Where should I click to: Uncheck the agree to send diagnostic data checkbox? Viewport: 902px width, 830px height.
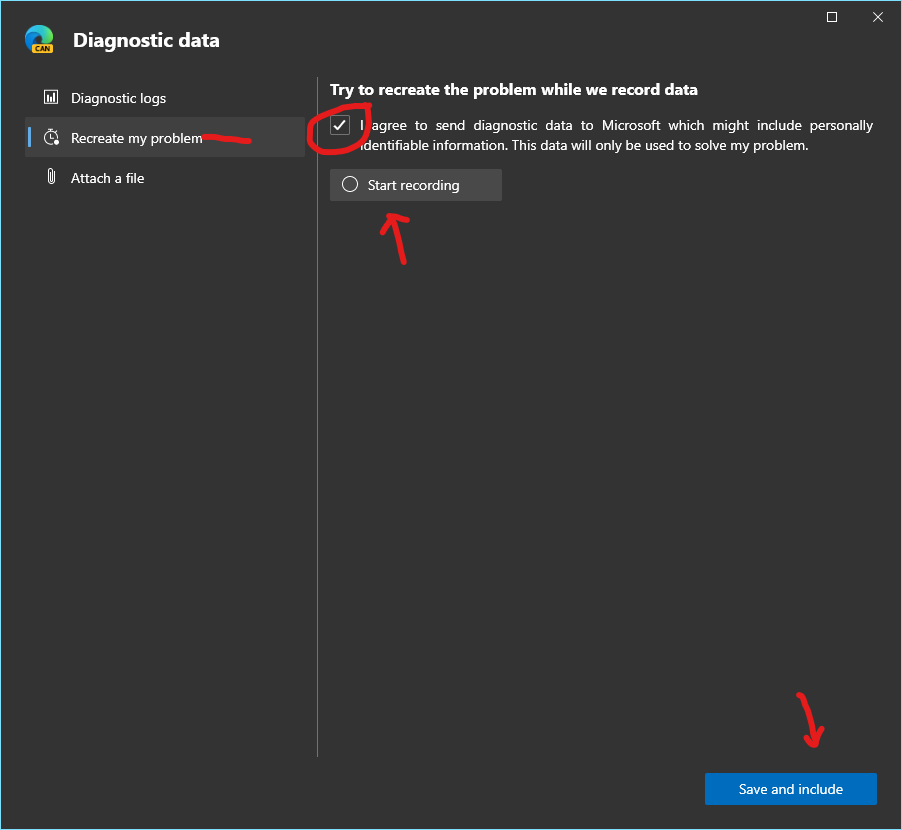[340, 125]
